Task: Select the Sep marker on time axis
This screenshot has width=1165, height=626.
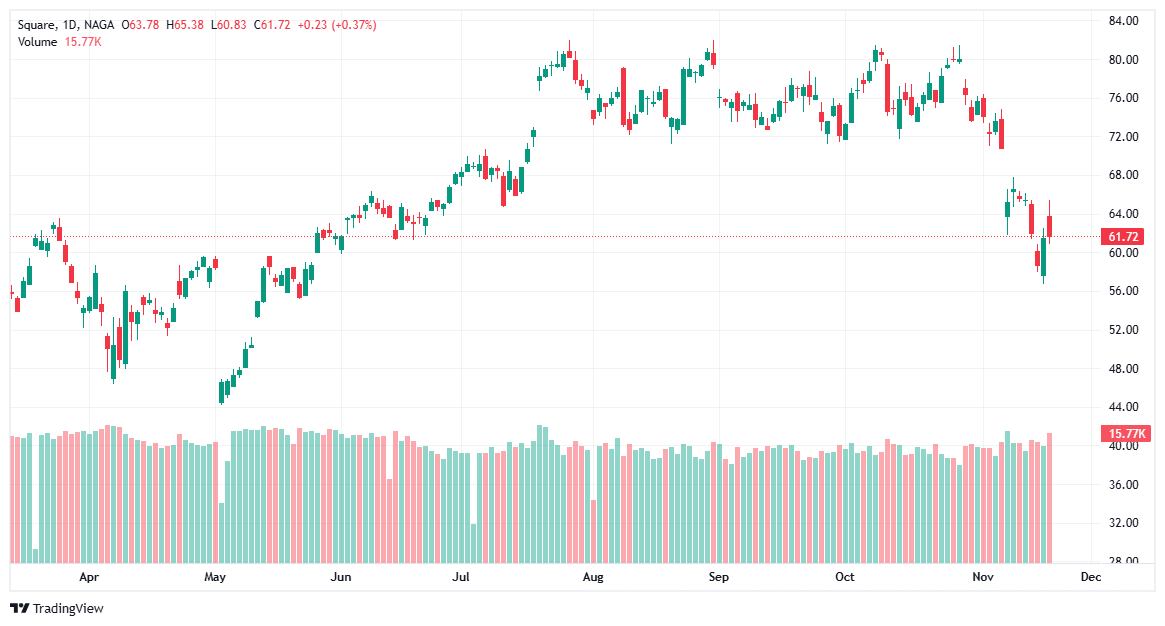Action: 717,577
